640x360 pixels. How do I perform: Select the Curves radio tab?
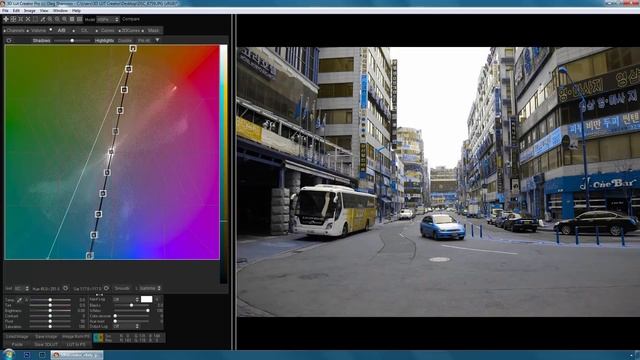pyautogui.click(x=105, y=30)
